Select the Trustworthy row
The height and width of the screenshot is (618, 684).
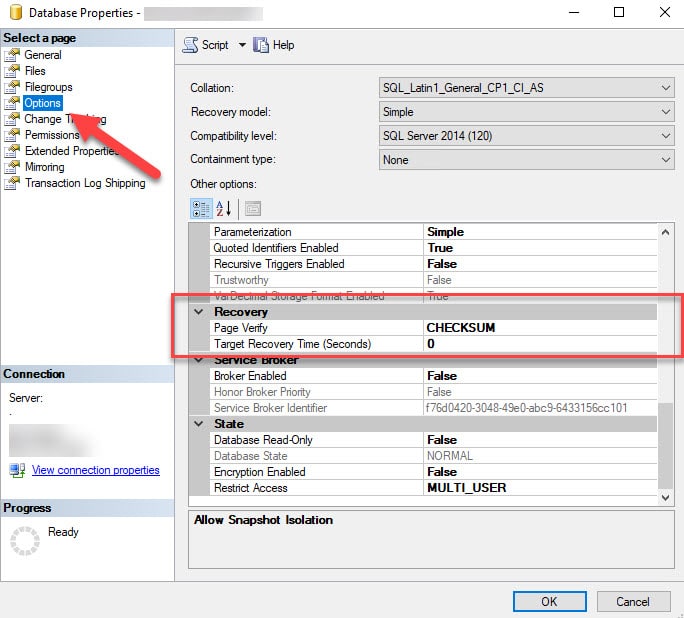(433, 280)
